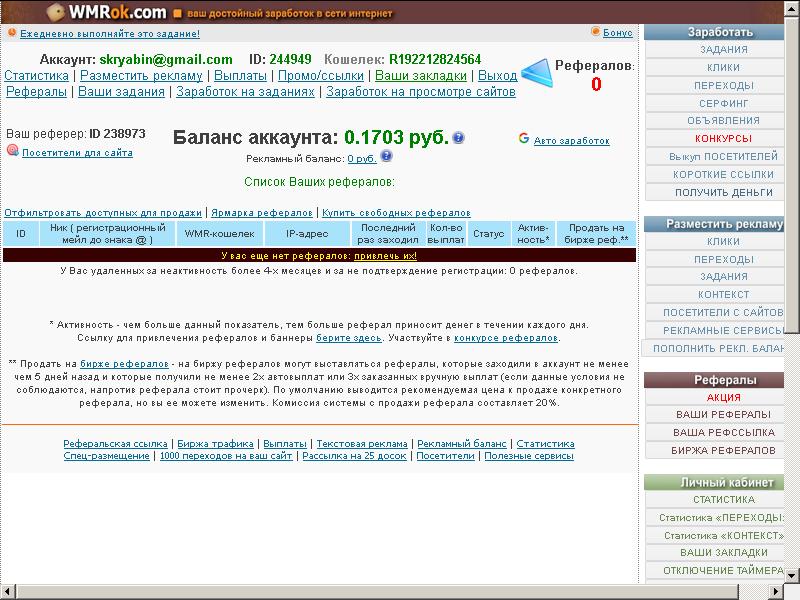Click the привлечь их! link
Viewport: 800px width, 600px height.
(x=385, y=256)
